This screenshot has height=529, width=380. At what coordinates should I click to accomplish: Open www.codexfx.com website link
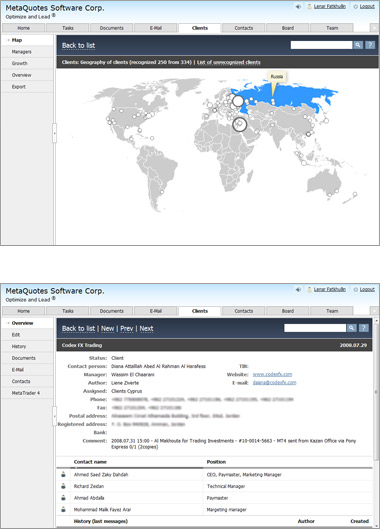(272, 374)
